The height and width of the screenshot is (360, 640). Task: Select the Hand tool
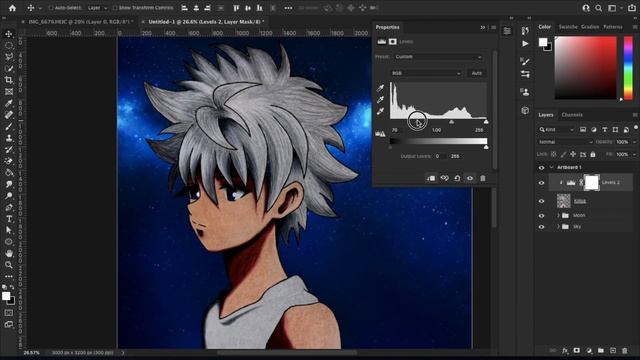point(9,253)
